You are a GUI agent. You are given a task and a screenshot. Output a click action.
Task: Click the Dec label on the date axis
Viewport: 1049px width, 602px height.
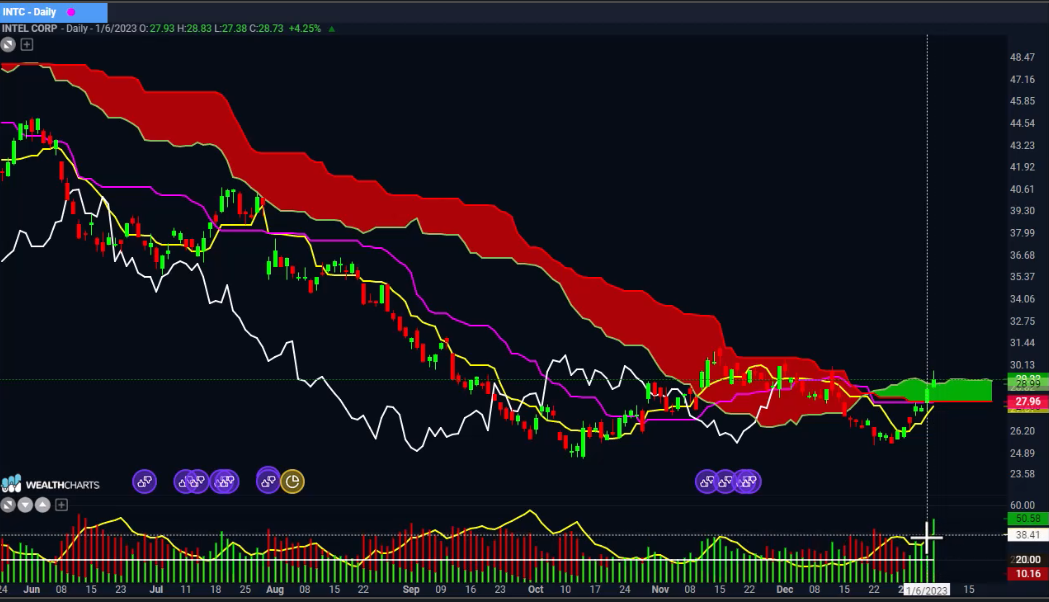[x=785, y=589]
